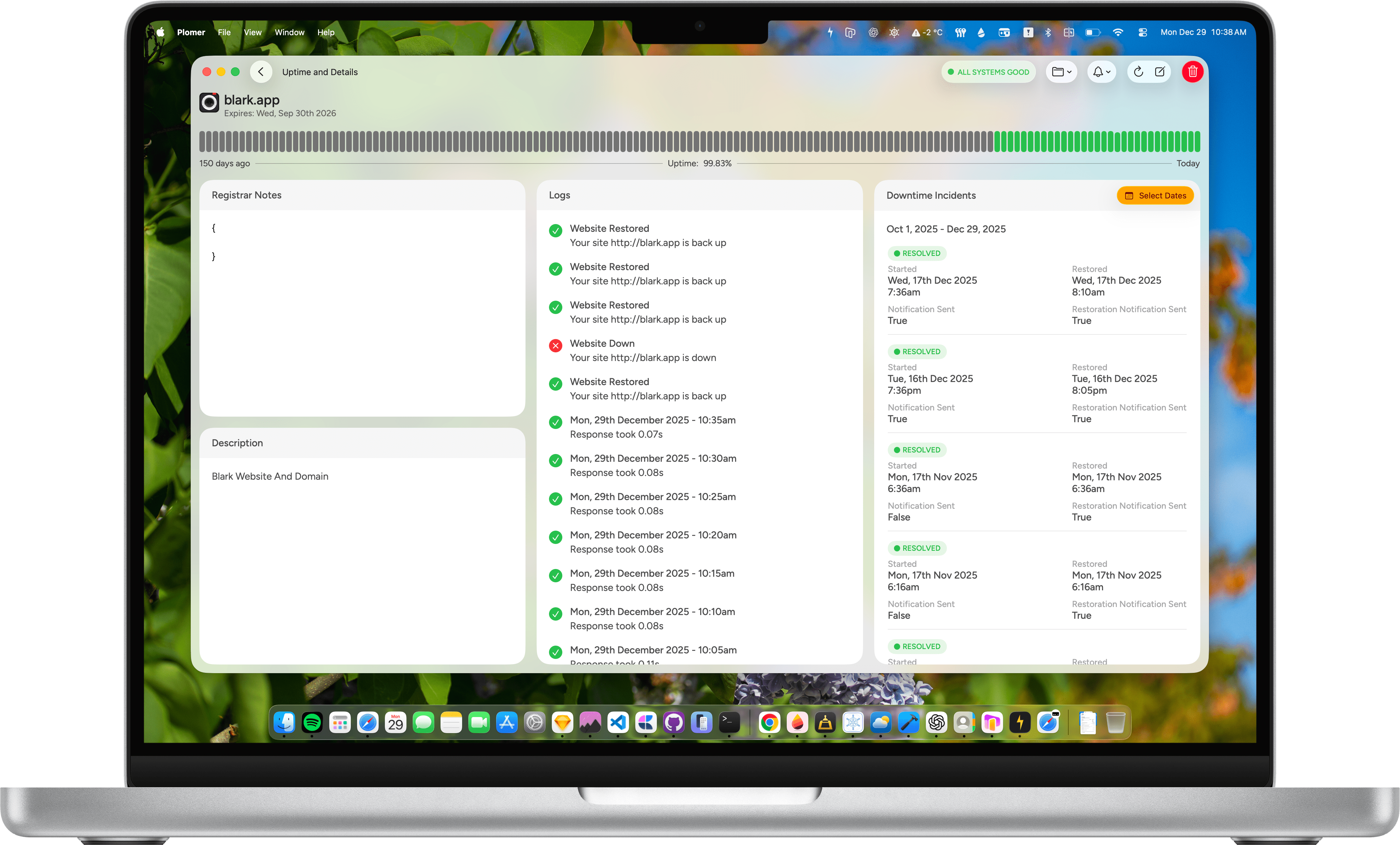
Task: Click last green bar in uptime timeline
Action: pos(1197,142)
